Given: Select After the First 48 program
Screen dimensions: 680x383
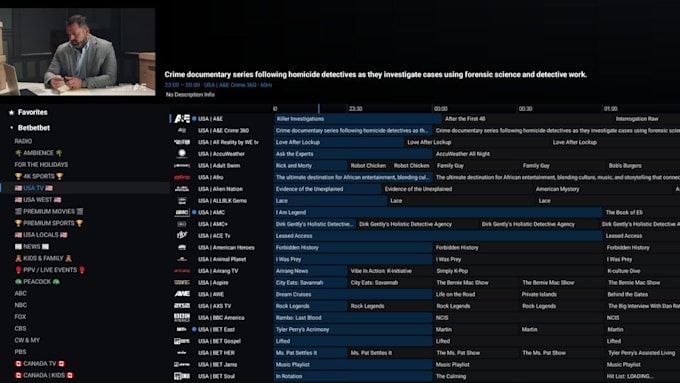Looking at the screenshot, I should point(526,118).
